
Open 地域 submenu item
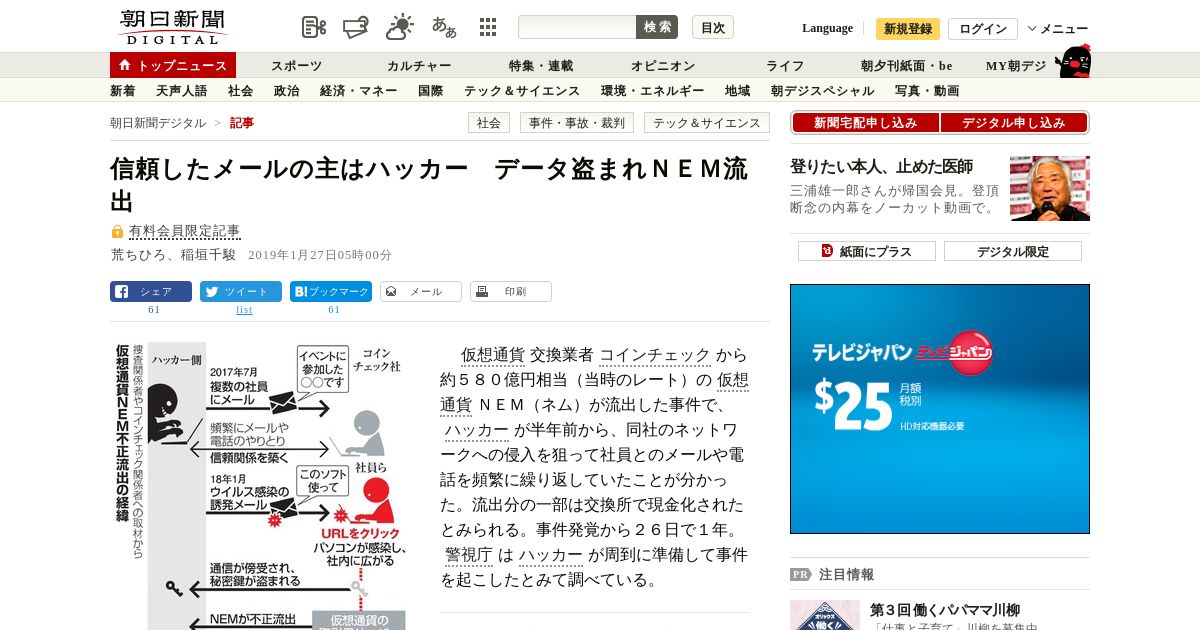click(737, 91)
